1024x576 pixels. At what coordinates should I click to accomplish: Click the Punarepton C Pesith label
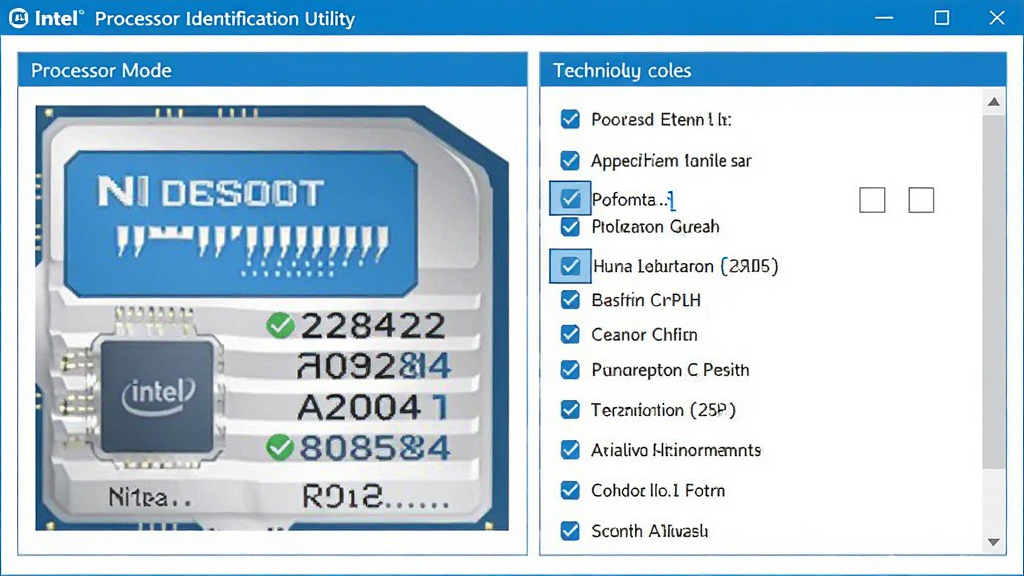[x=670, y=370]
